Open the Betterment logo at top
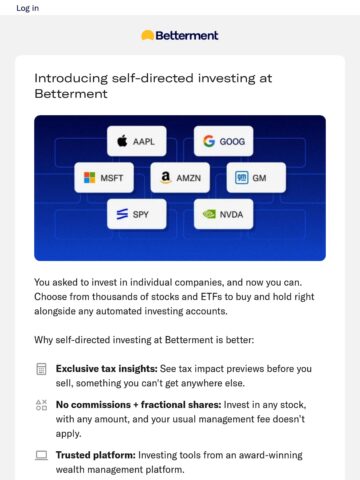 180,35
